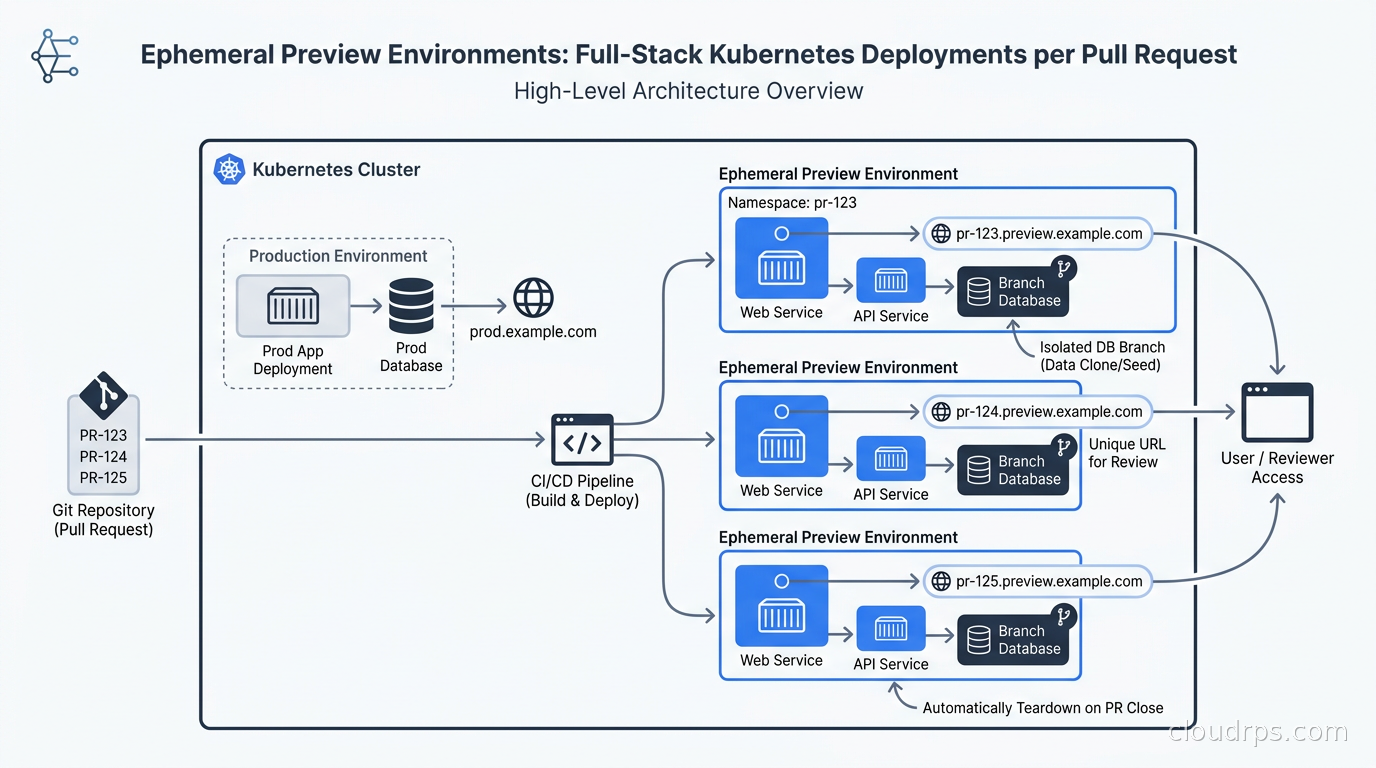Click the prod.example.com address

[x=533, y=332]
